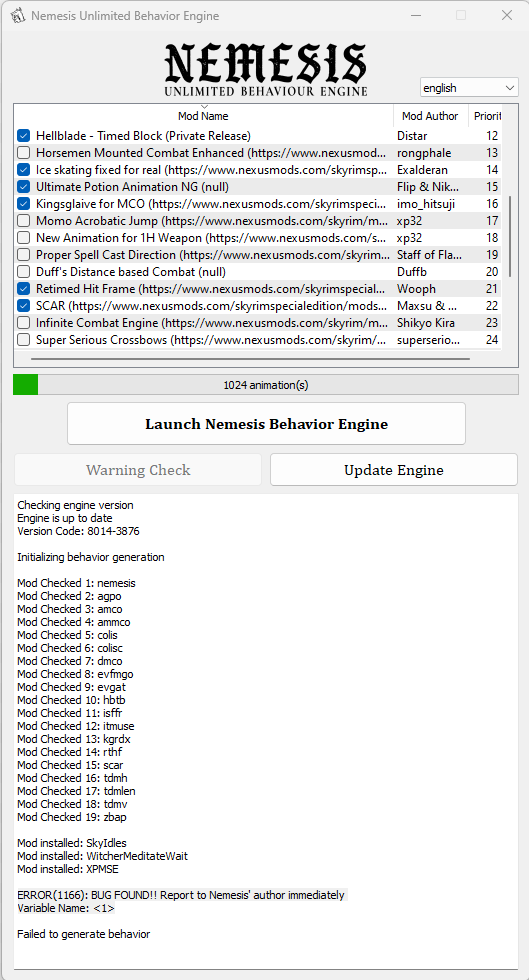This screenshot has width=529, height=980.
Task: Click Launch Nemesis Behavior Engine button
Action: (266, 424)
